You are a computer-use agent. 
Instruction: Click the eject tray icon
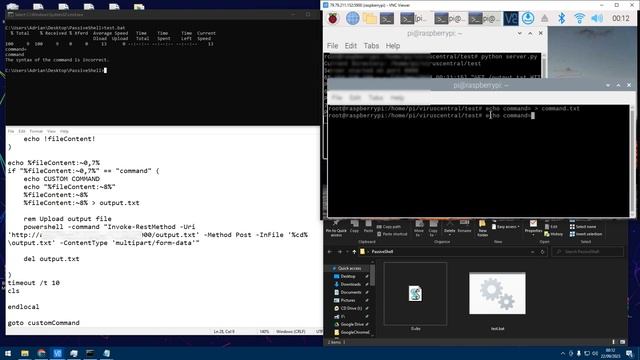pos(544,18)
